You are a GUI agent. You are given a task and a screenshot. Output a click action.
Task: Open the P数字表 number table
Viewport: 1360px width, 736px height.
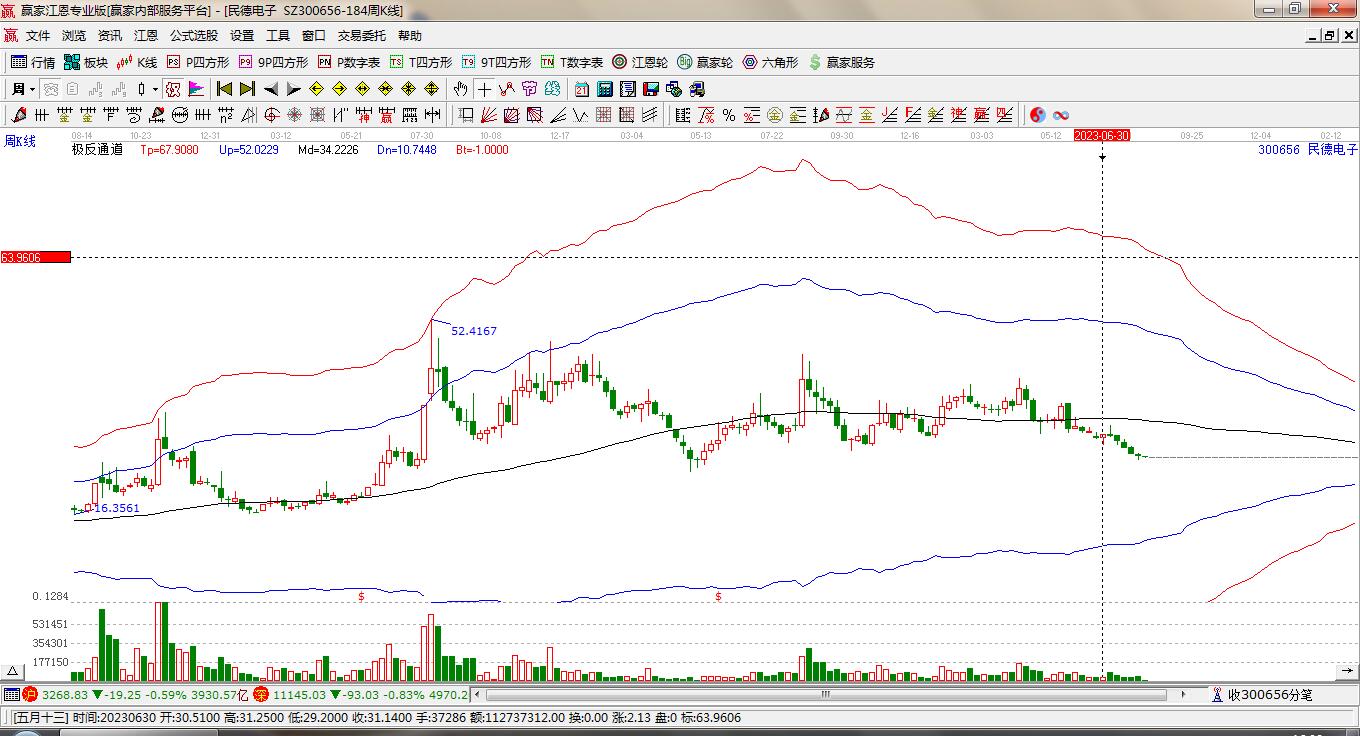(x=349, y=62)
